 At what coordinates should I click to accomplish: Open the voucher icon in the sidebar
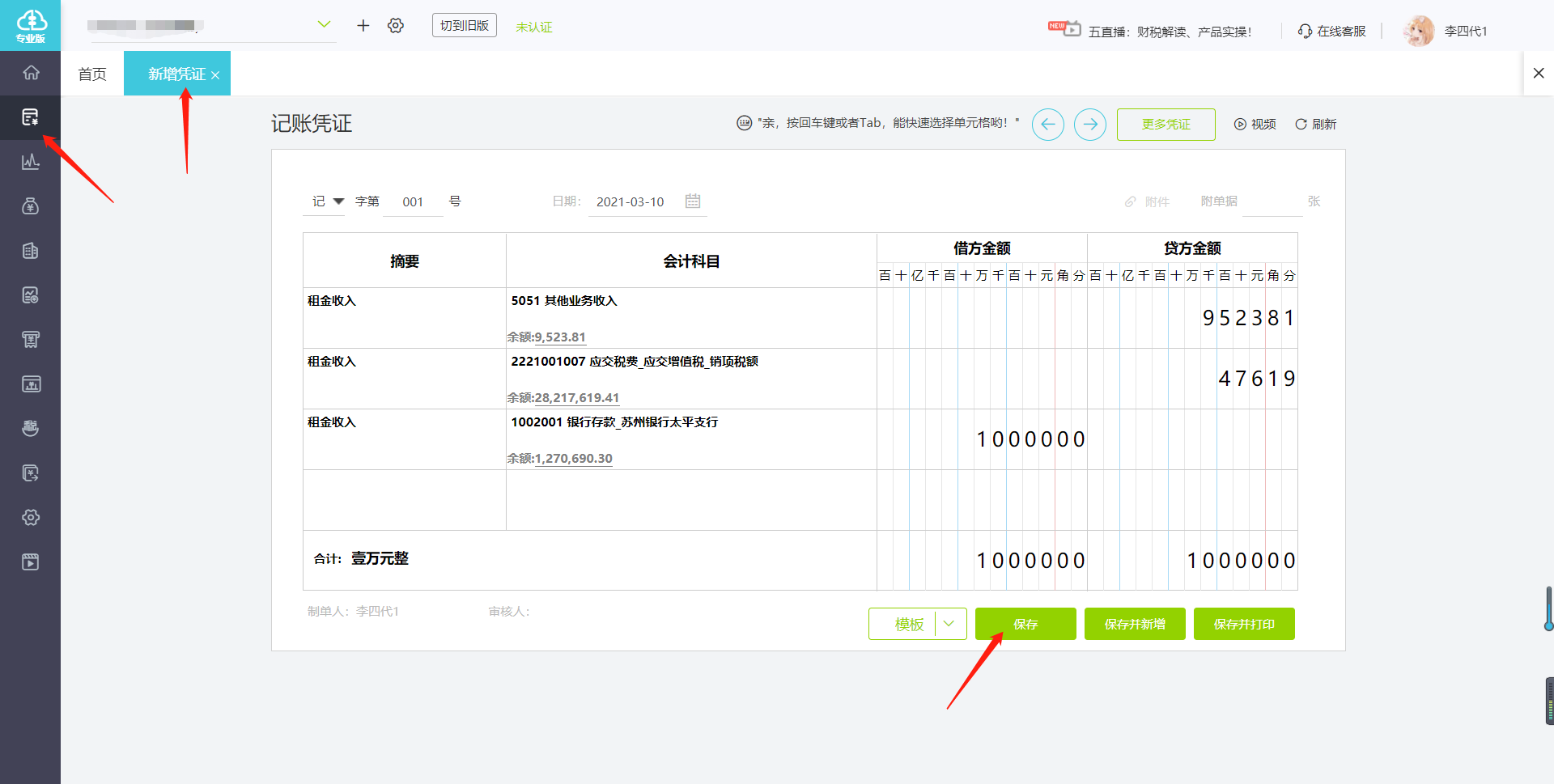click(x=31, y=117)
